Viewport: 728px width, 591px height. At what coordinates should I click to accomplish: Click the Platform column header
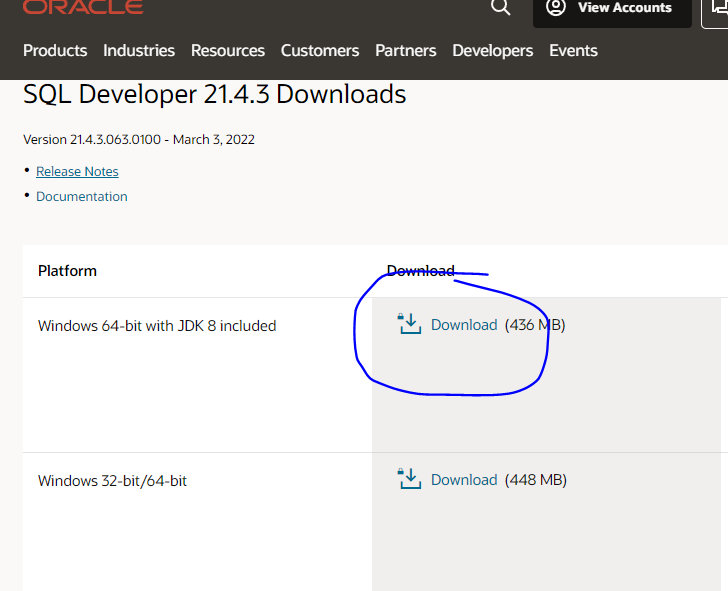67,271
